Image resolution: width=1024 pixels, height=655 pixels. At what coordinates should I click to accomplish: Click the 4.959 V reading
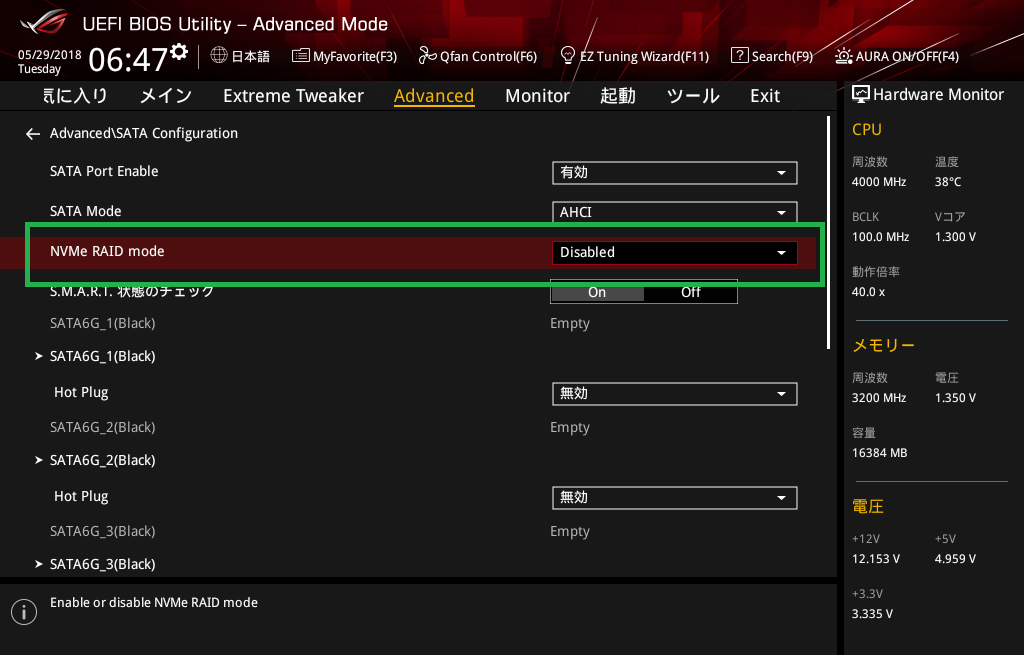(x=955, y=559)
